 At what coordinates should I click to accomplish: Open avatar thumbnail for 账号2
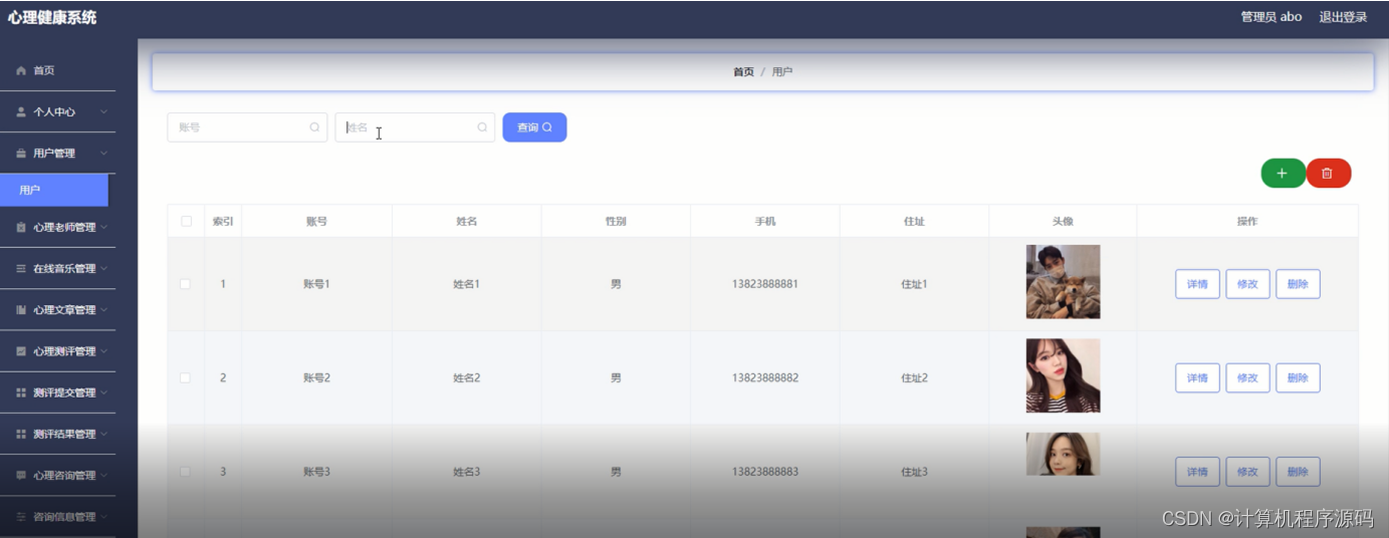point(1063,375)
